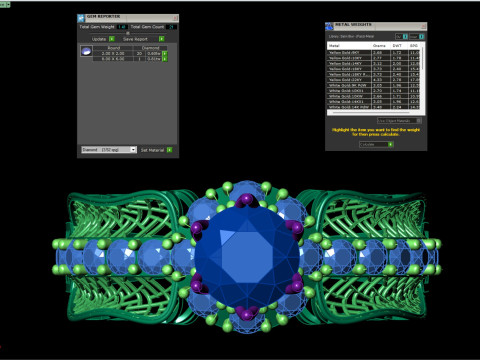
Task: Click the Total Gem Weight value field
Action: (122, 27)
